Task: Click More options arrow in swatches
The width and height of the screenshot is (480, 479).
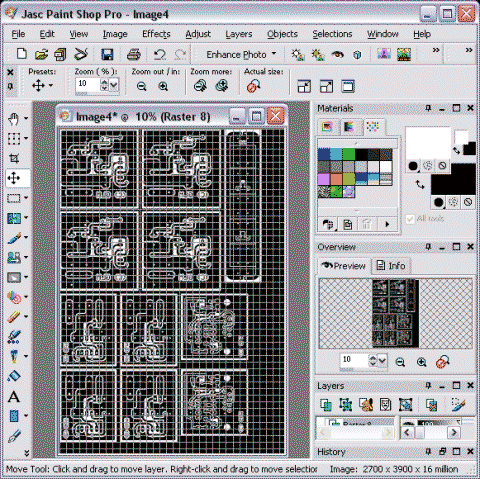Action: [387, 224]
